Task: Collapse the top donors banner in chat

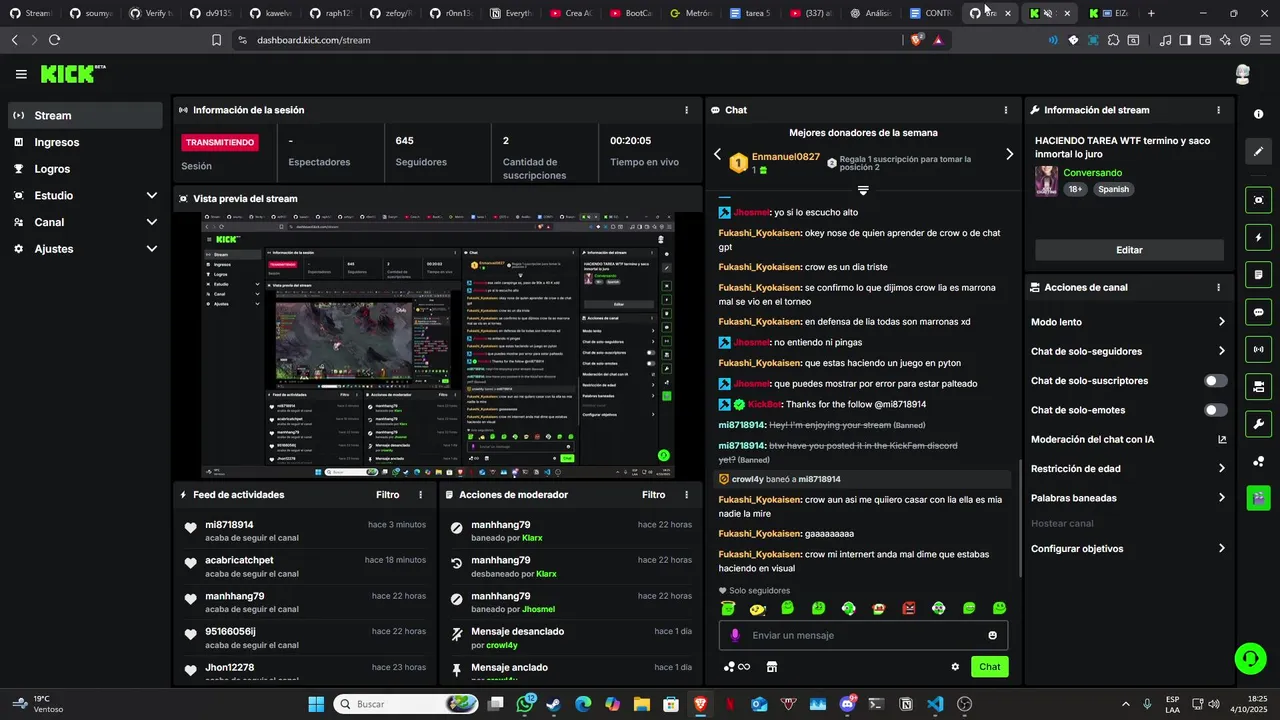Action: (x=863, y=190)
